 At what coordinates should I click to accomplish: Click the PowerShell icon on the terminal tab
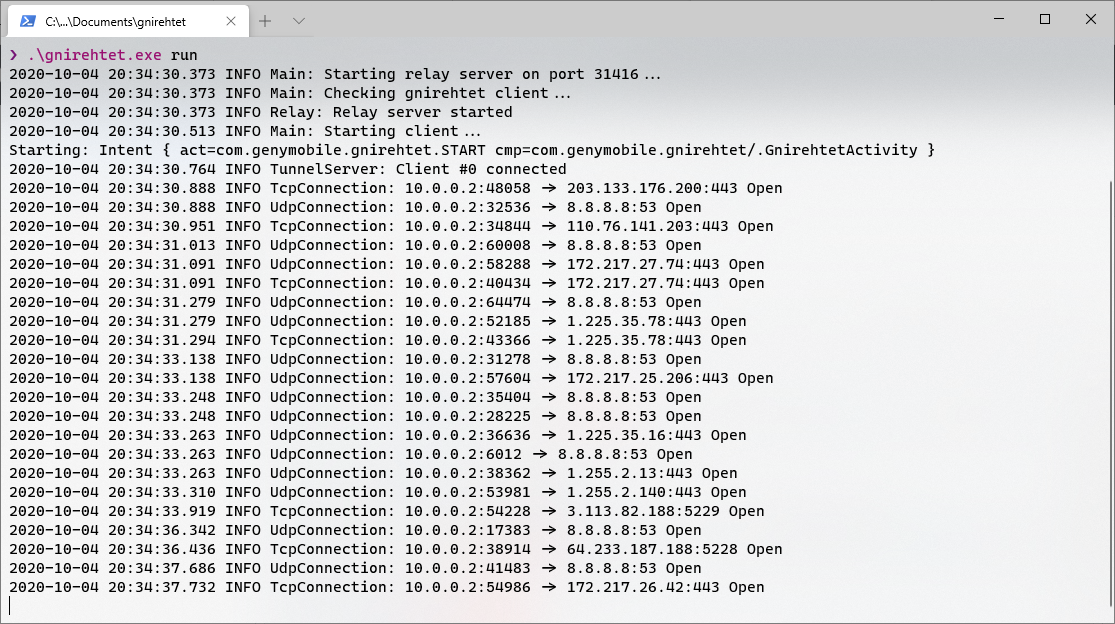coord(27,18)
